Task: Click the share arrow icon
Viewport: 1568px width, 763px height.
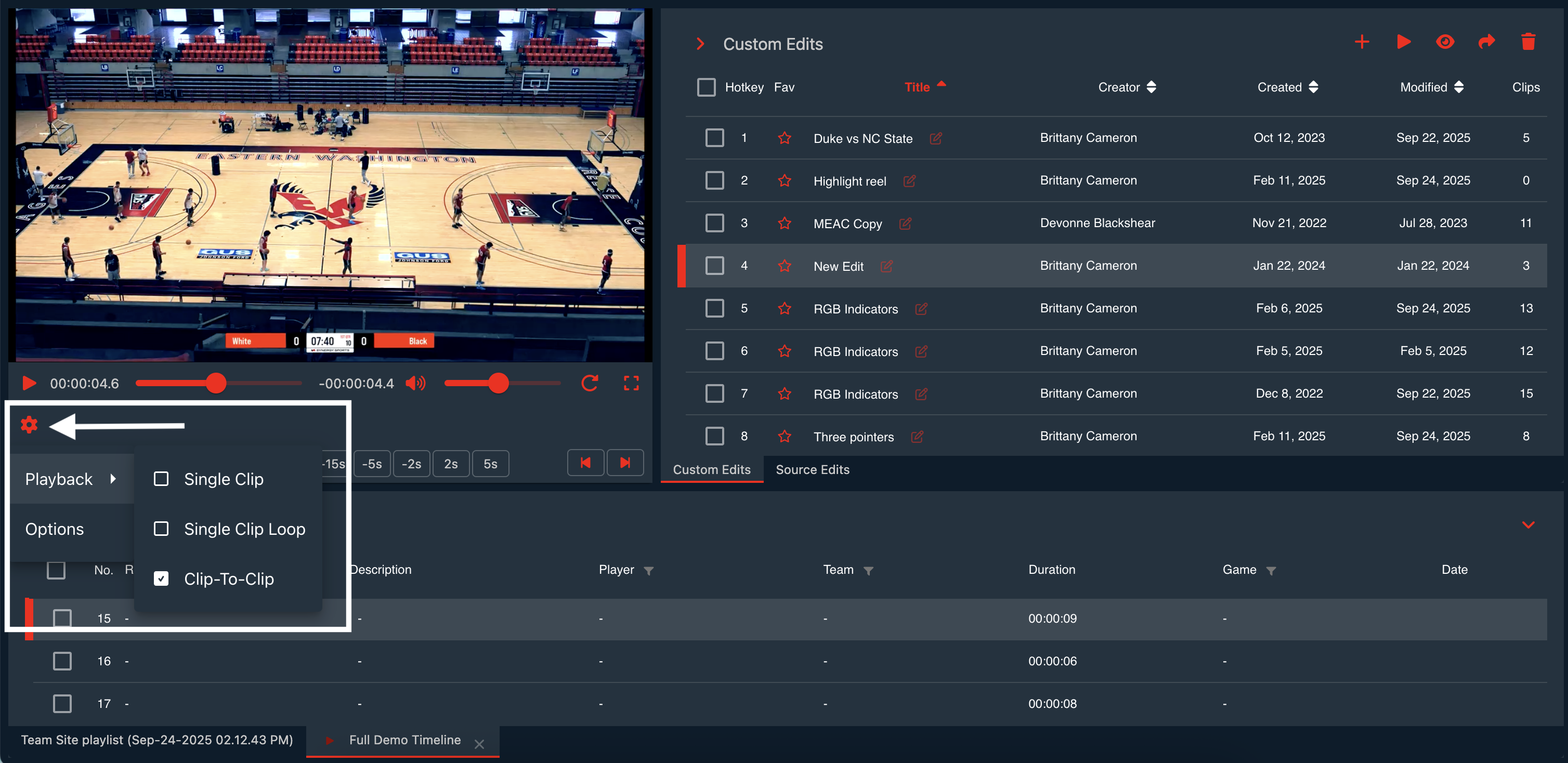Action: click(1486, 42)
